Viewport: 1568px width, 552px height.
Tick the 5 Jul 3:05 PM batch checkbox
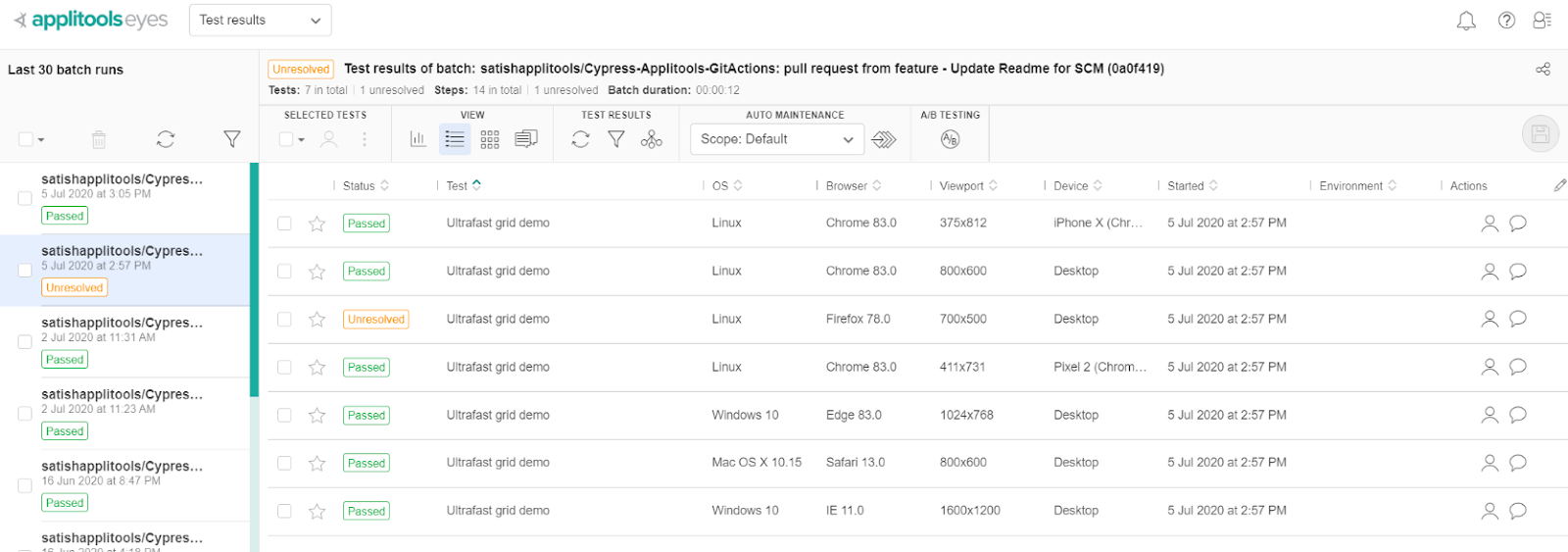[25, 198]
